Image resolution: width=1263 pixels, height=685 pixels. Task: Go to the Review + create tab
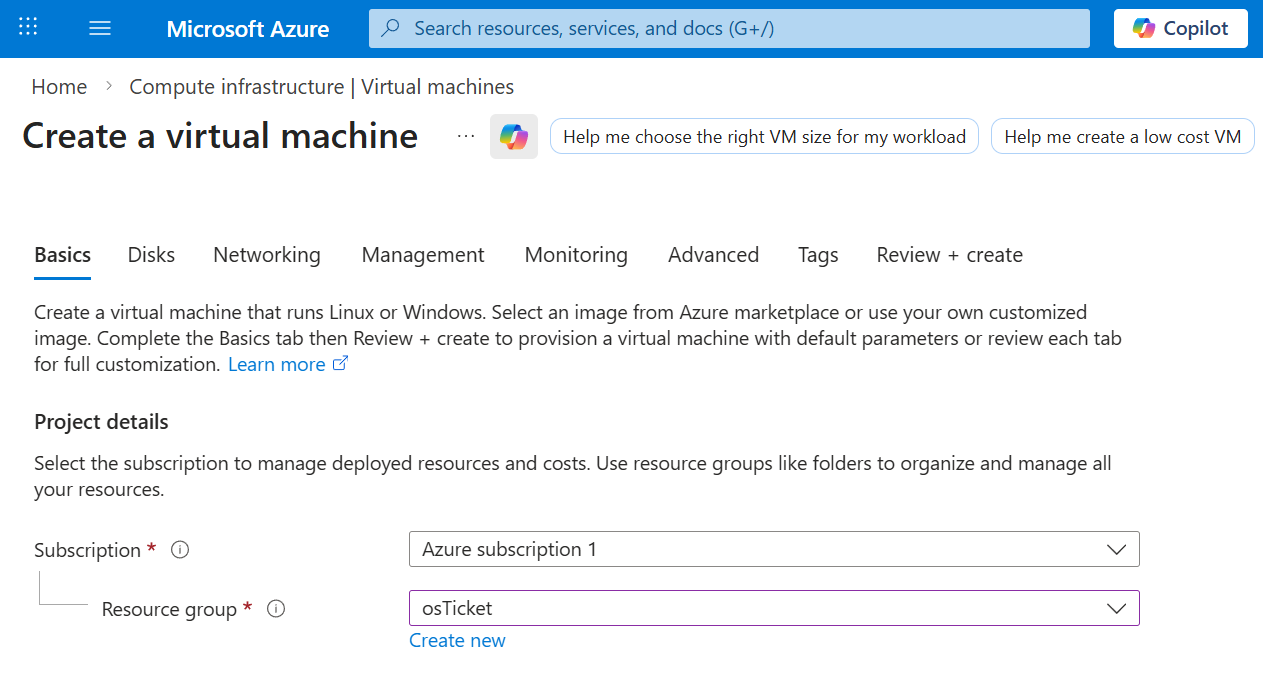pos(949,255)
